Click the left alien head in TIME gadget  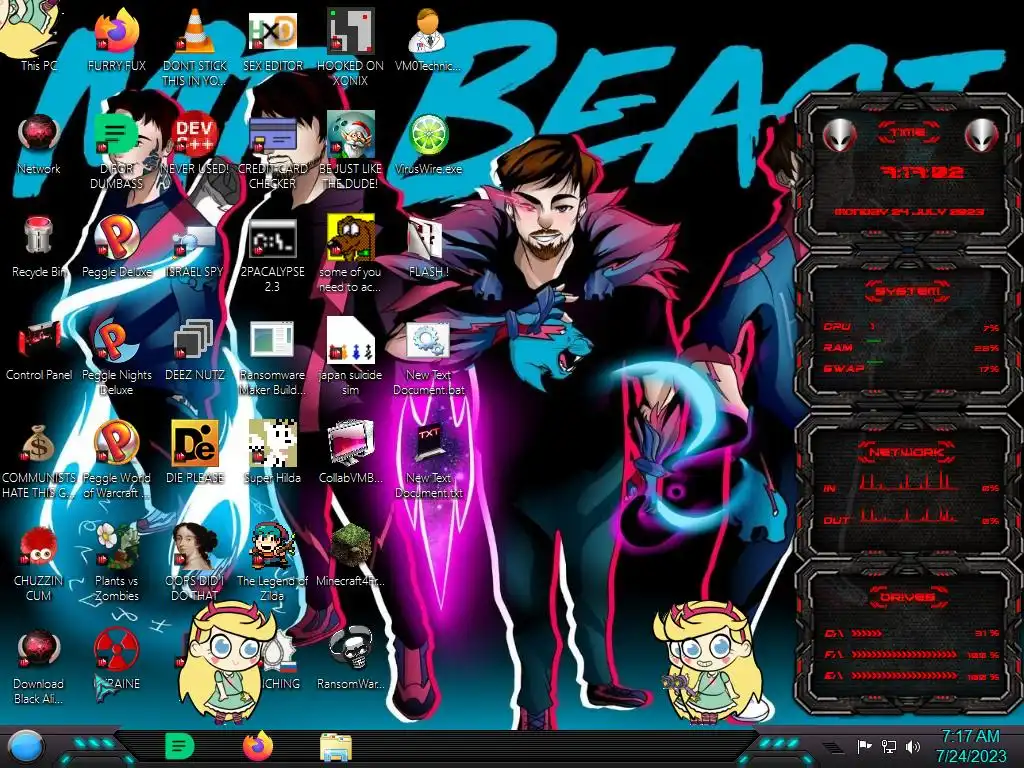(839, 136)
